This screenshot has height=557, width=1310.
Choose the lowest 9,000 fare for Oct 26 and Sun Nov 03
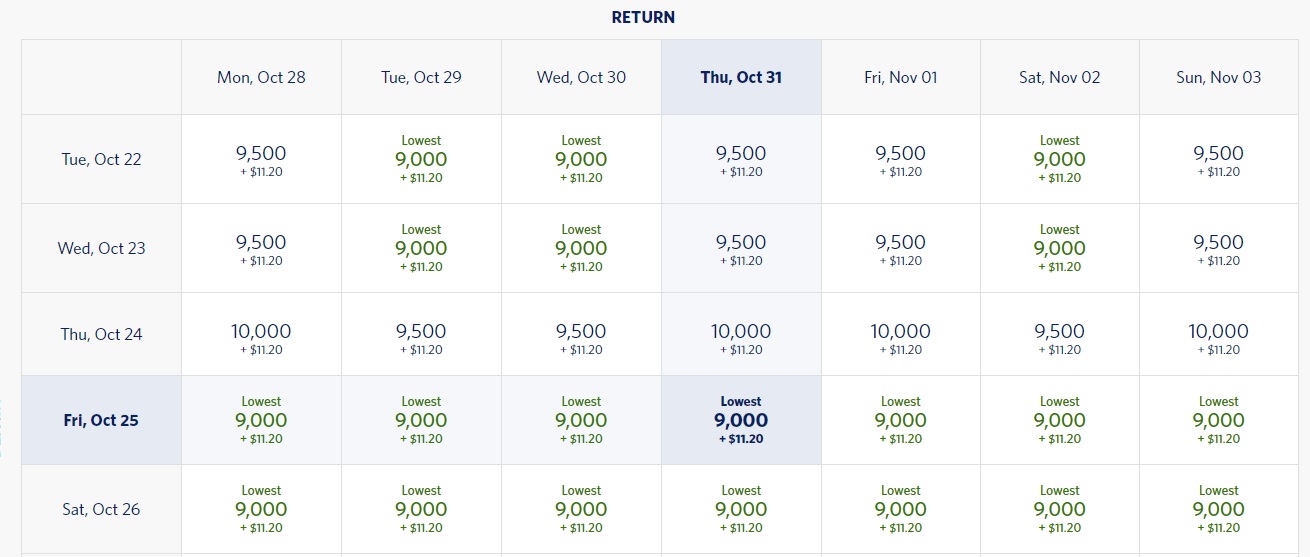(1219, 509)
